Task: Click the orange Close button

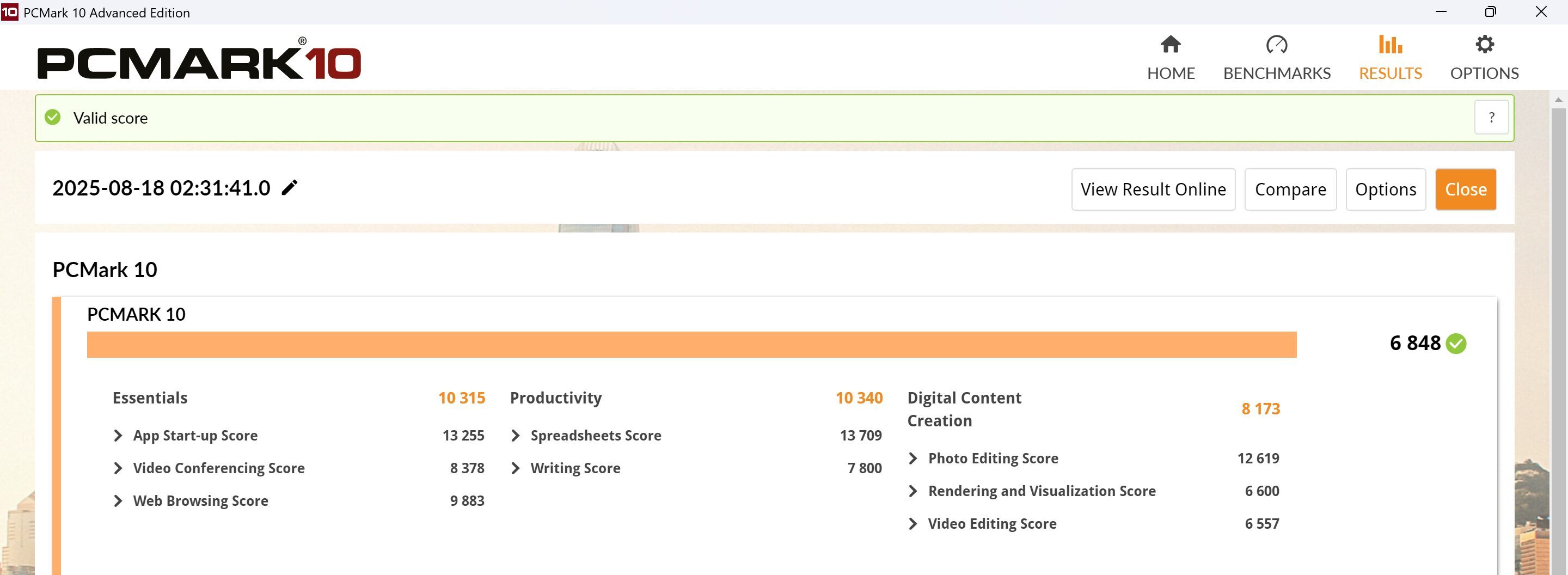Action: (1466, 189)
